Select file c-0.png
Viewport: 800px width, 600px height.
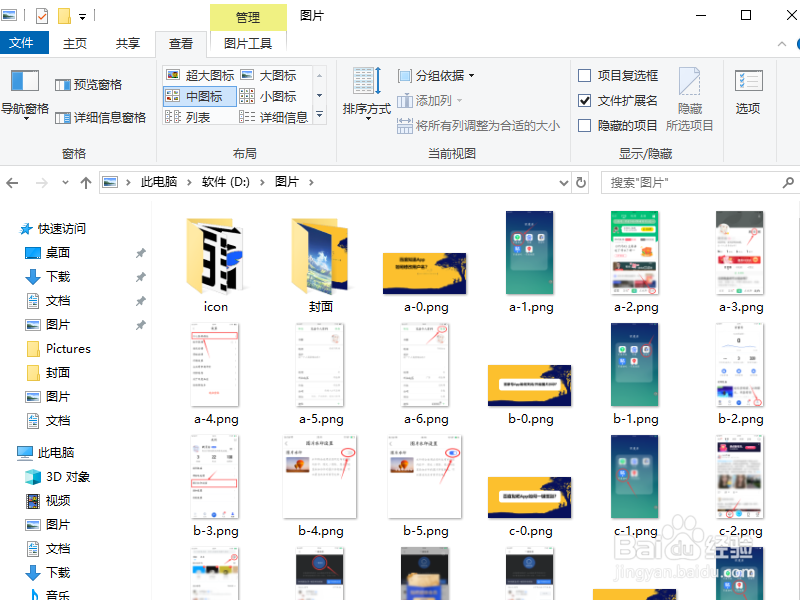530,507
